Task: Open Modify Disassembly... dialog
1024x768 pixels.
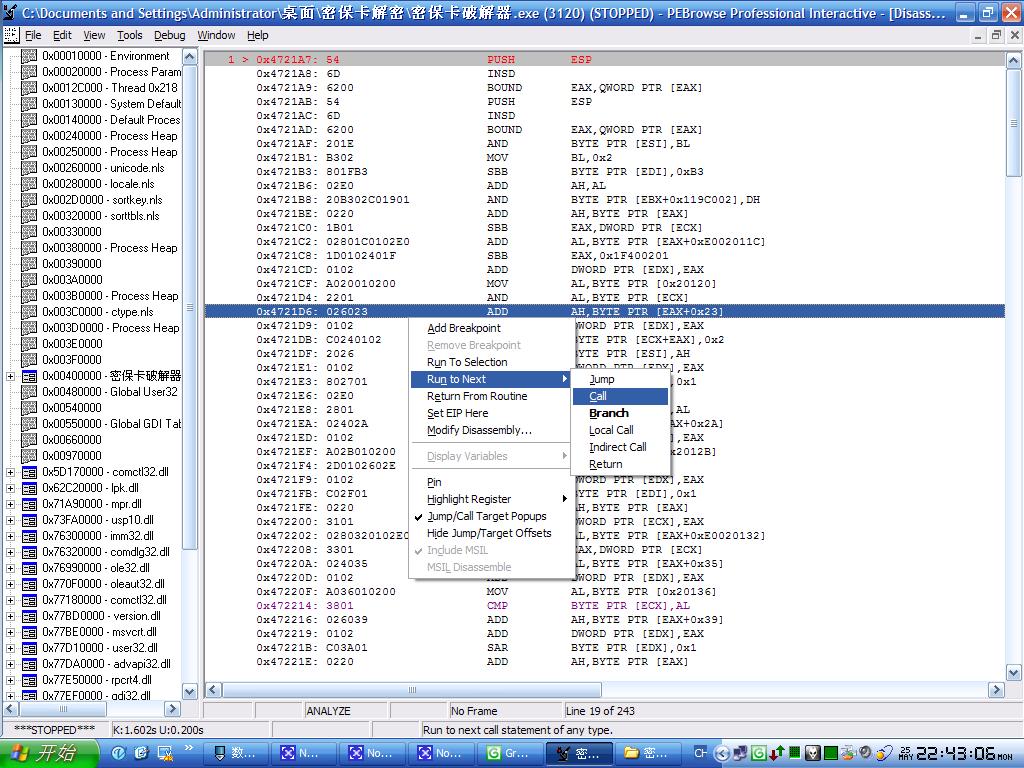Action: (x=490, y=430)
